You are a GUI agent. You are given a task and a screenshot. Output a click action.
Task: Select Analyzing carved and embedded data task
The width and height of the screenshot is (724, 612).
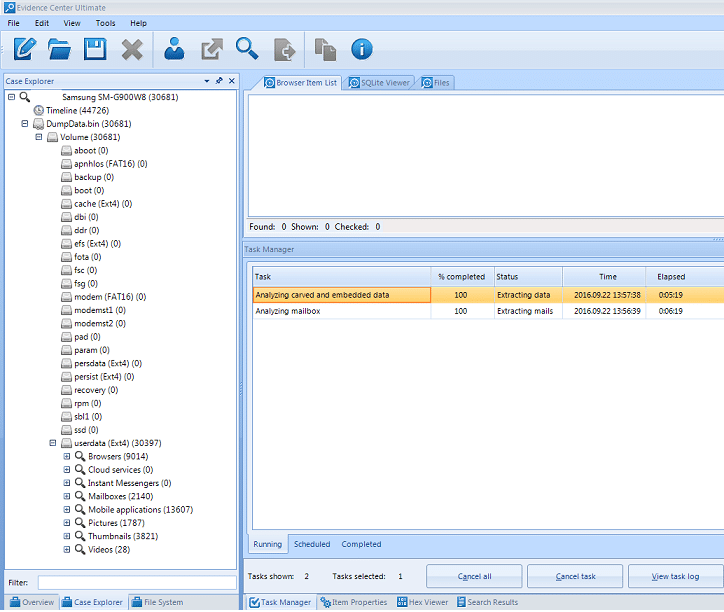point(488,295)
